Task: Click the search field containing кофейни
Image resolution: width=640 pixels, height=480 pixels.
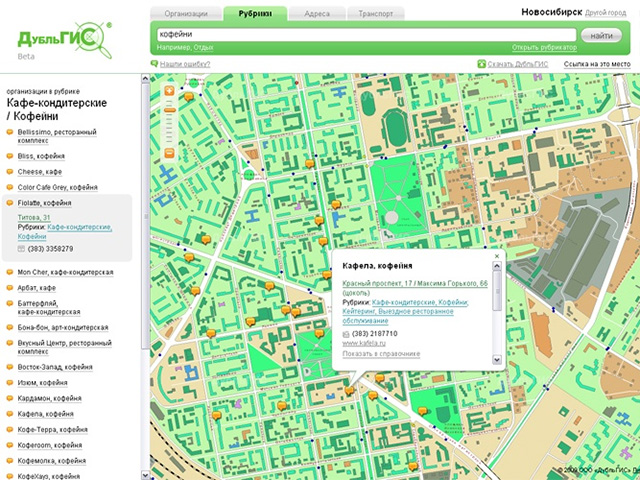Action: click(x=367, y=35)
